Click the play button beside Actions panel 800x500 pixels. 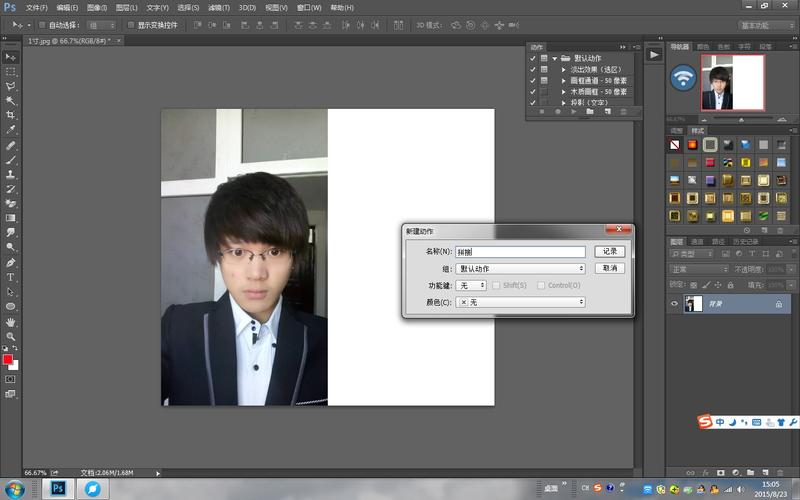pyautogui.click(x=654, y=55)
